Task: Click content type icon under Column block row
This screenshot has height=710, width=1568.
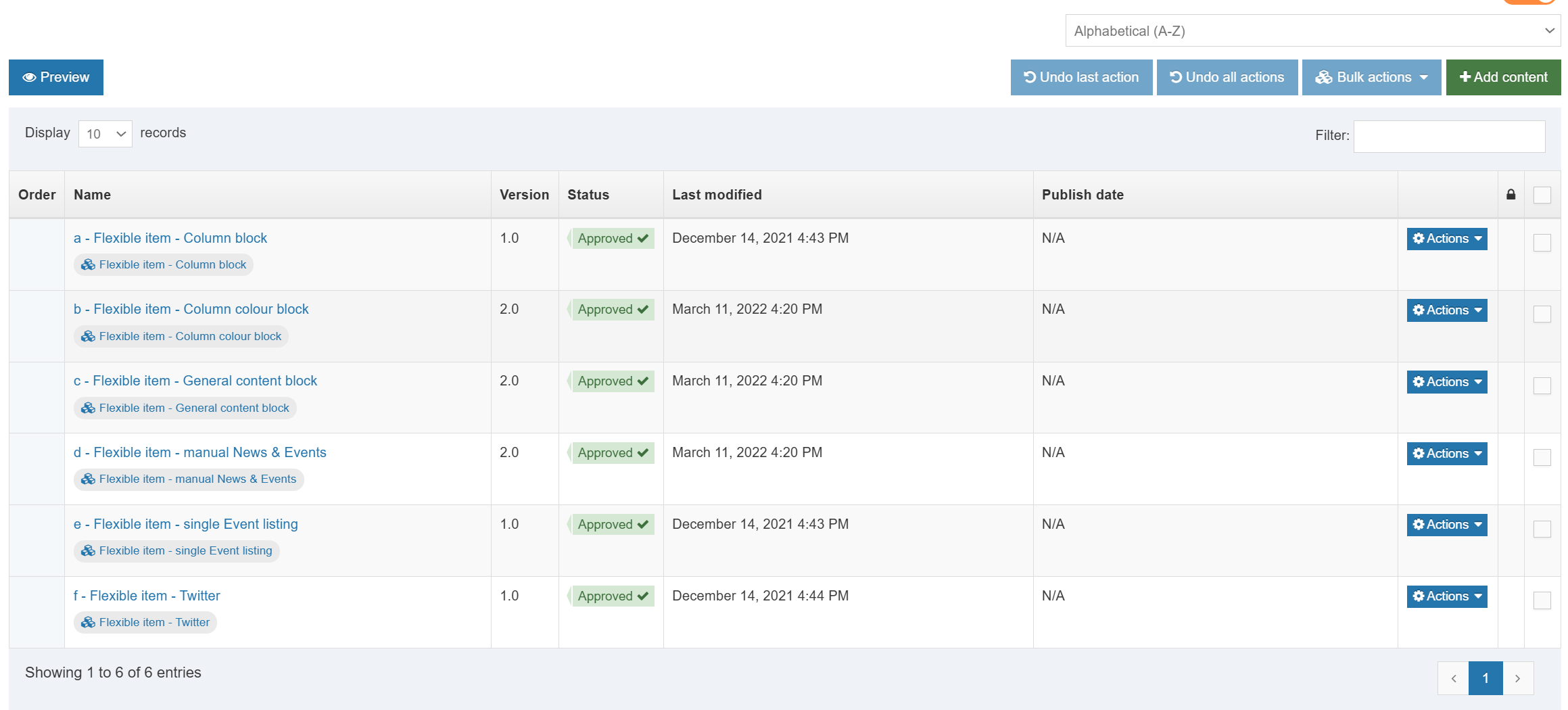Action: pos(88,265)
